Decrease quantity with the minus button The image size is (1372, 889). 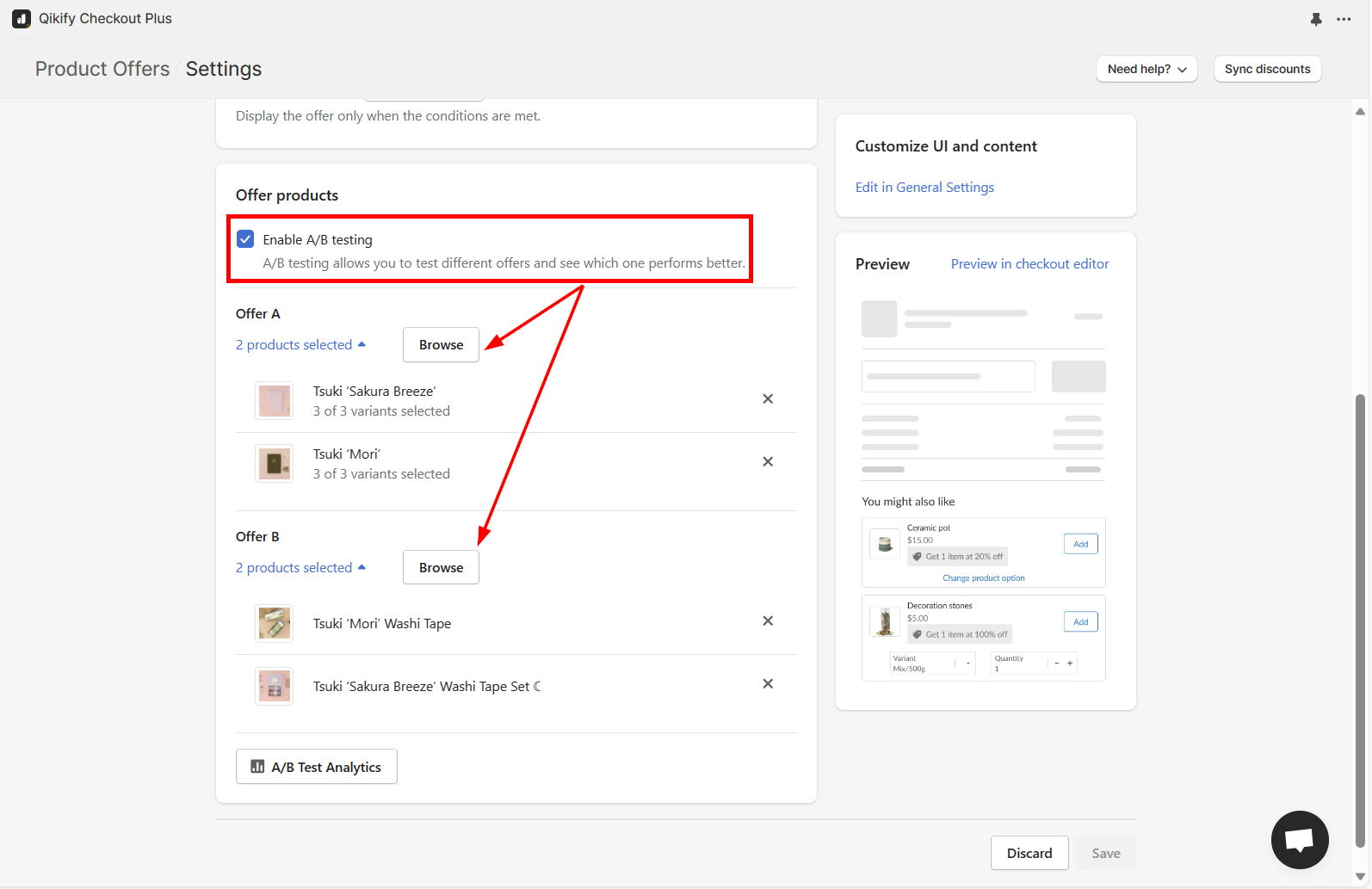(x=1057, y=664)
